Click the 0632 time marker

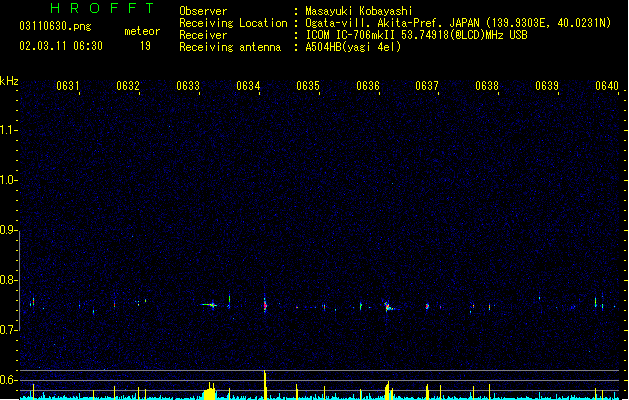[x=128, y=86]
